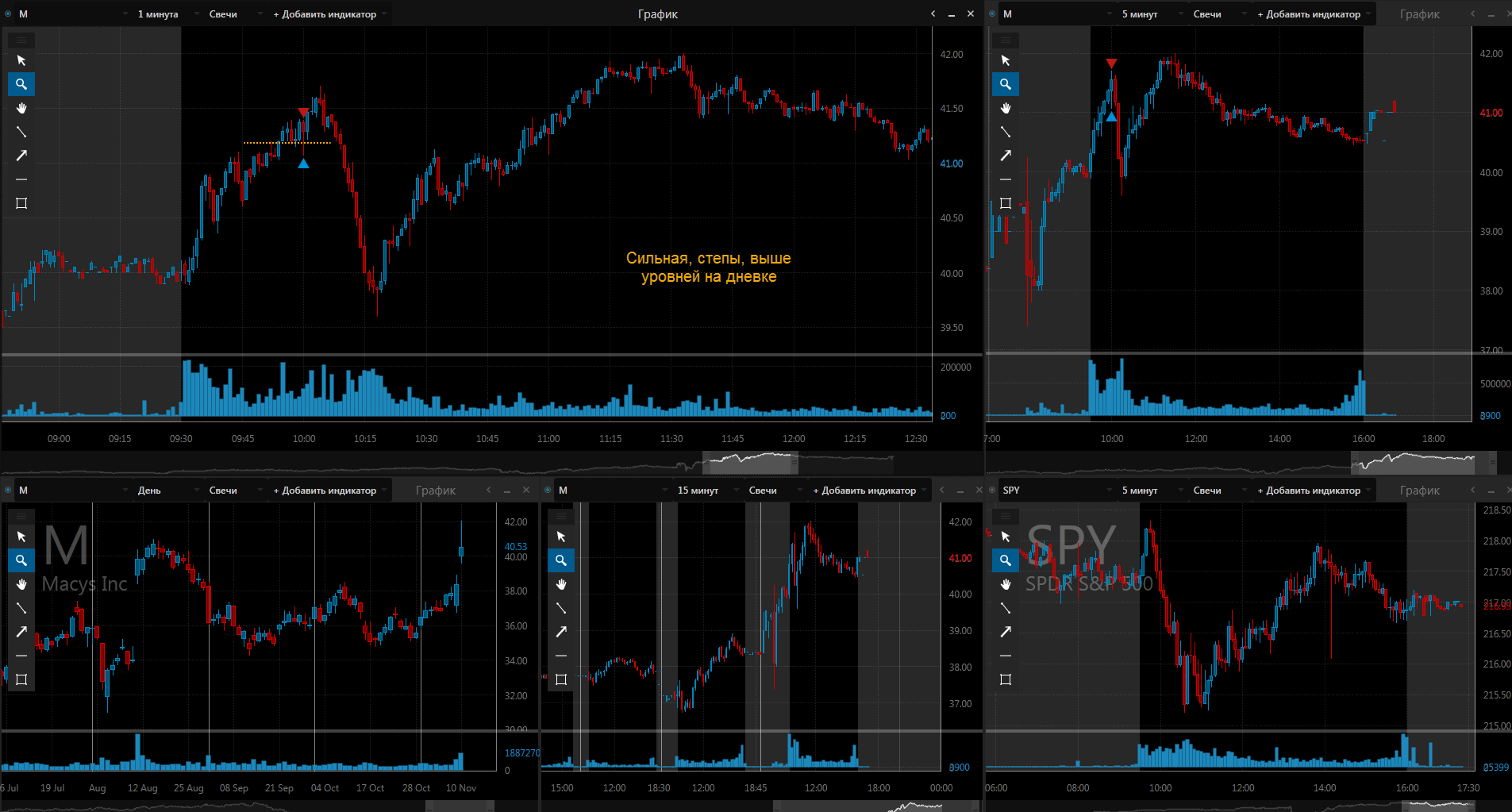
Task: Activate the hand pan tool in the 1-minute chart
Action: tap(21, 108)
